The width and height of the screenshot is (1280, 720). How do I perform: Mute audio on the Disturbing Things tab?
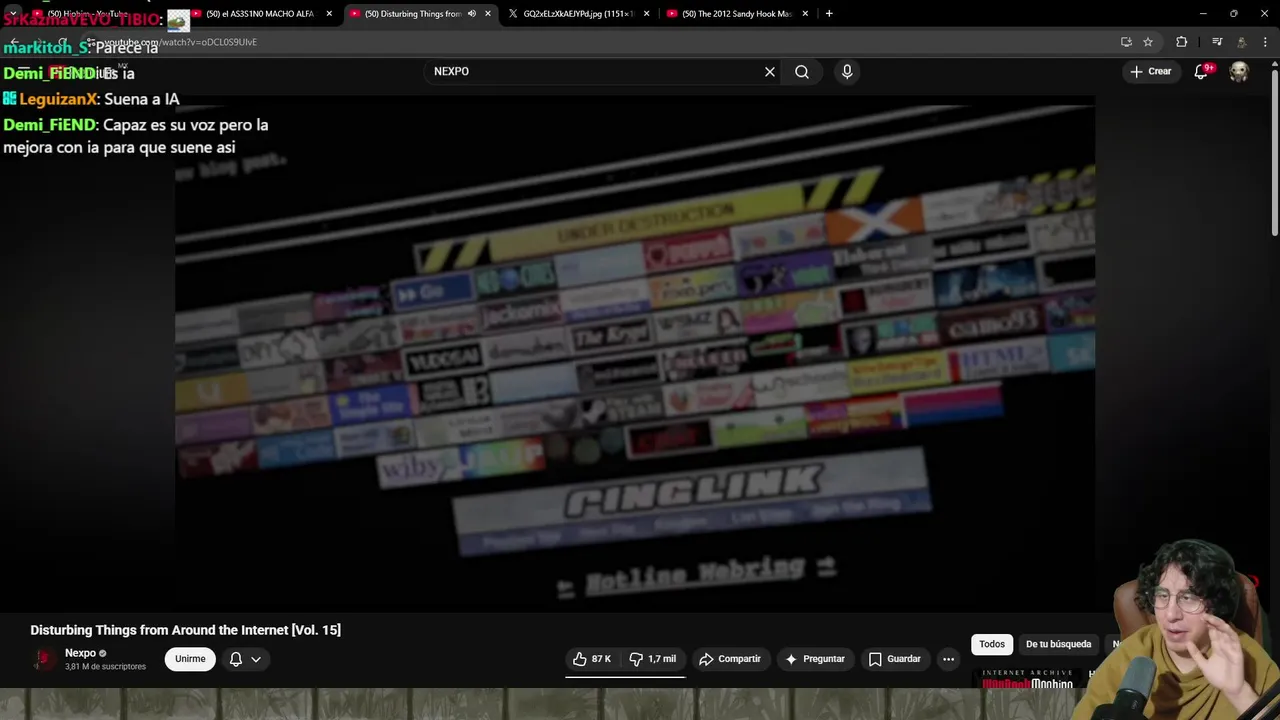click(472, 14)
